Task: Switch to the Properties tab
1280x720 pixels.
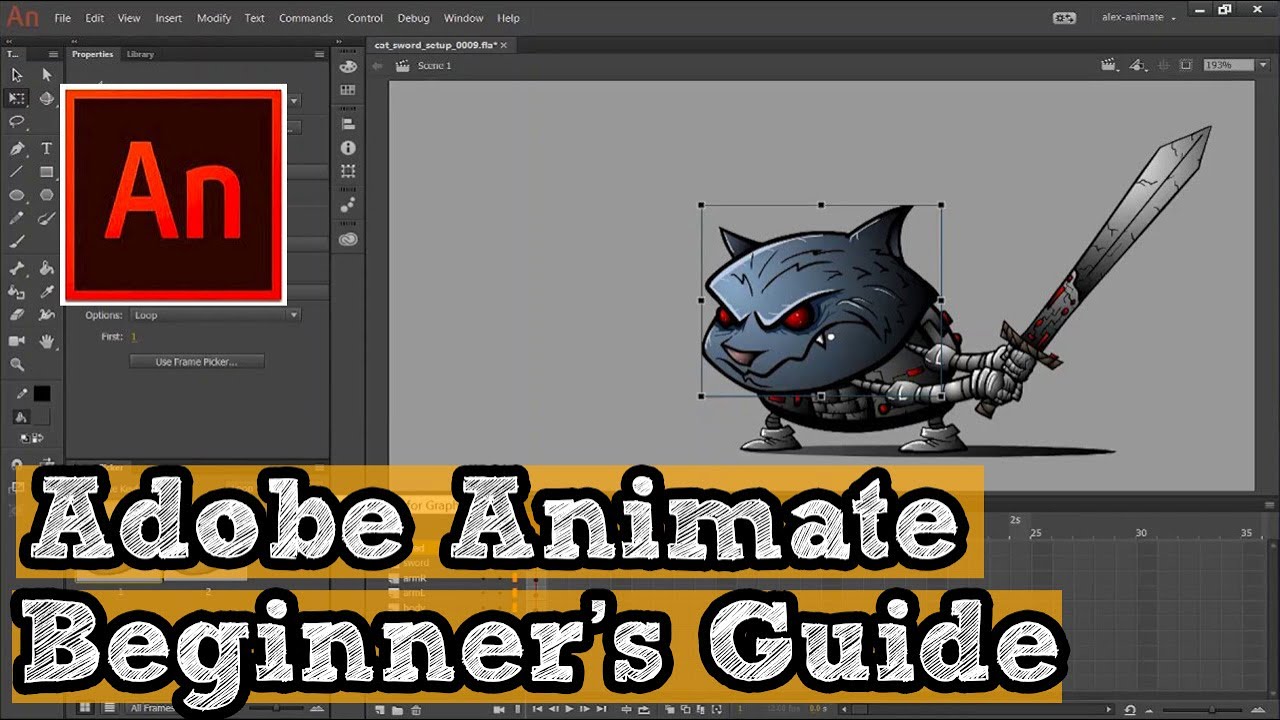Action: (93, 54)
